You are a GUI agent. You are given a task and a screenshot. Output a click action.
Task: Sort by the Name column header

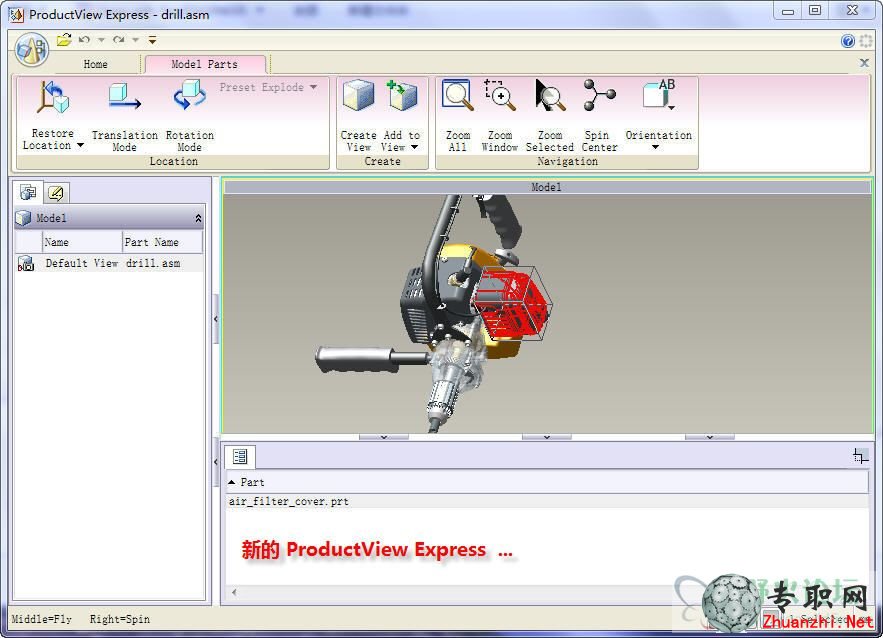[82, 242]
